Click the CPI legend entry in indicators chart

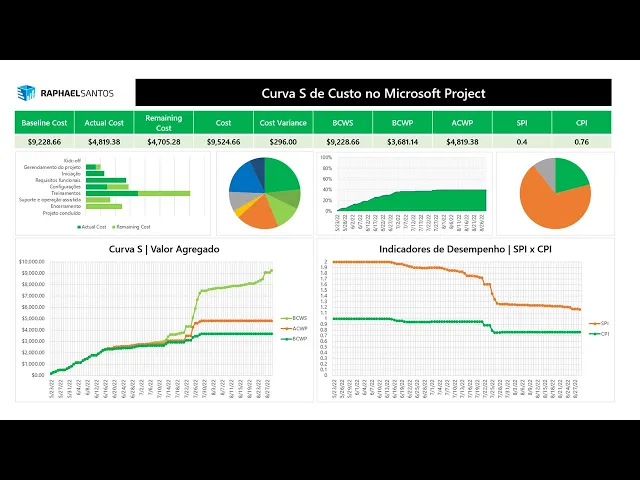pyautogui.click(x=599, y=334)
